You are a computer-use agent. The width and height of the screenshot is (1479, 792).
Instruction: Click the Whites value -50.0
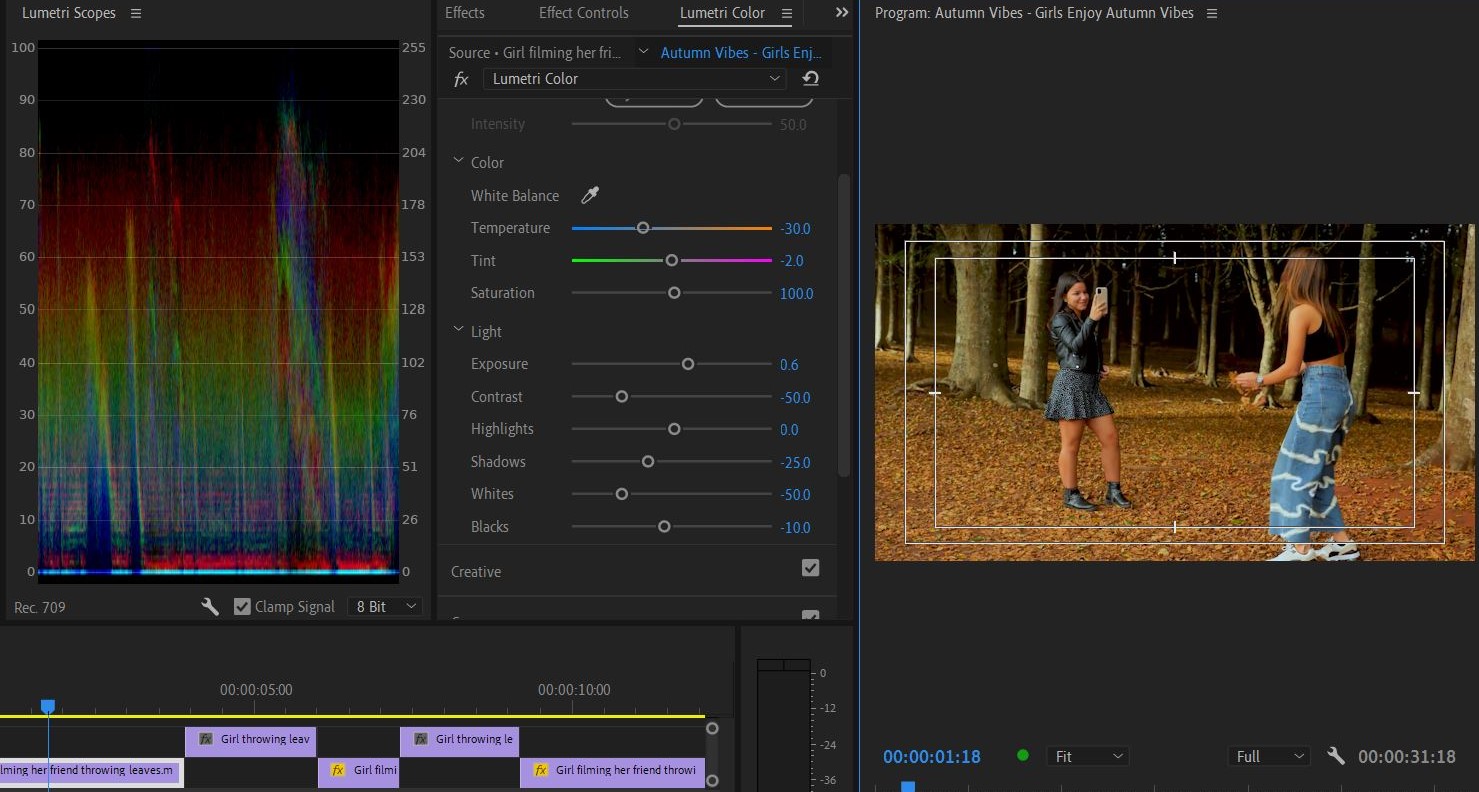(795, 495)
